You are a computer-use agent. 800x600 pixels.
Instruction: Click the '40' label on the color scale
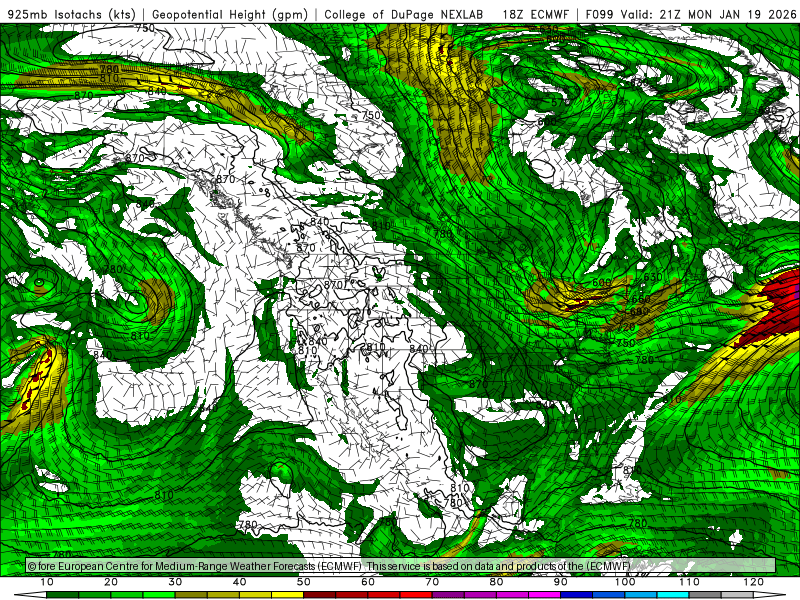[239, 582]
